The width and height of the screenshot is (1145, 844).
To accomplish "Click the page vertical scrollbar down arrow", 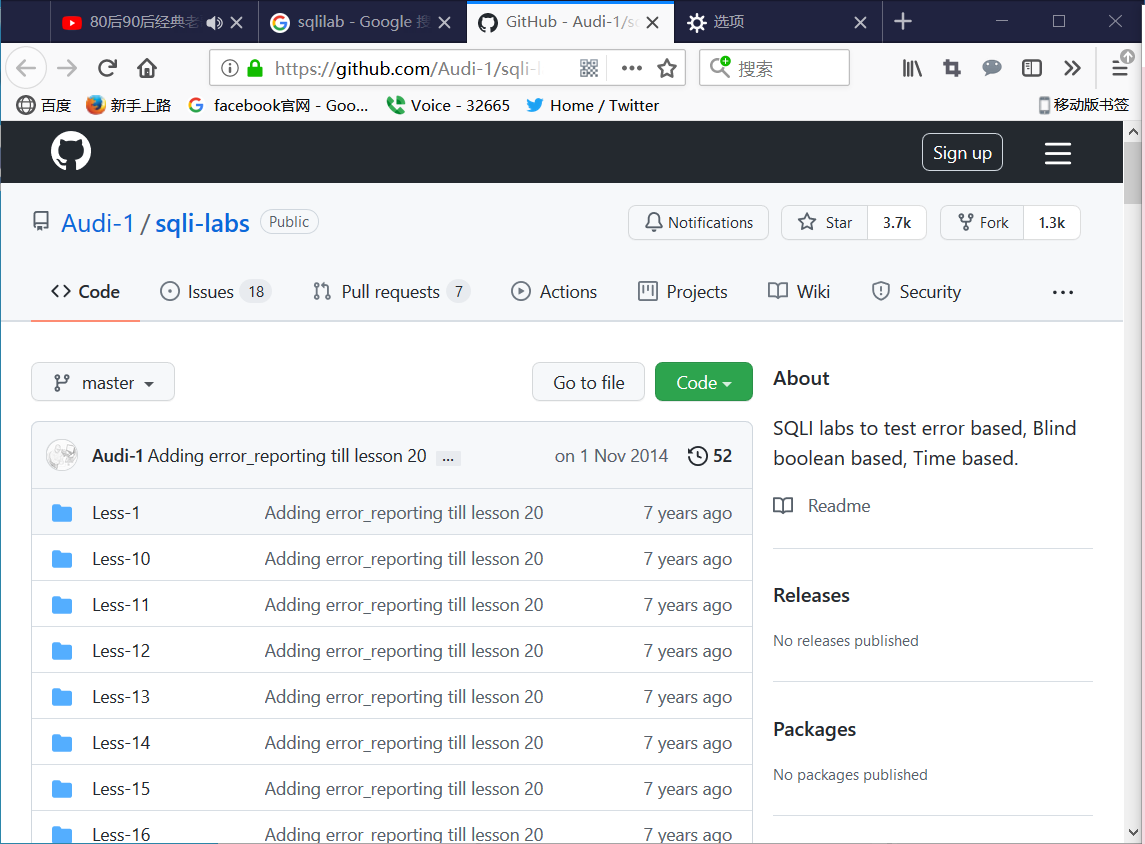I will pyautogui.click(x=1133, y=832).
